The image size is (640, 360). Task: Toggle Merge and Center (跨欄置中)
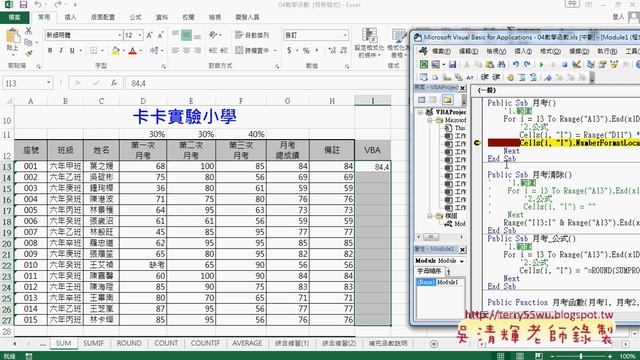[x=252, y=51]
